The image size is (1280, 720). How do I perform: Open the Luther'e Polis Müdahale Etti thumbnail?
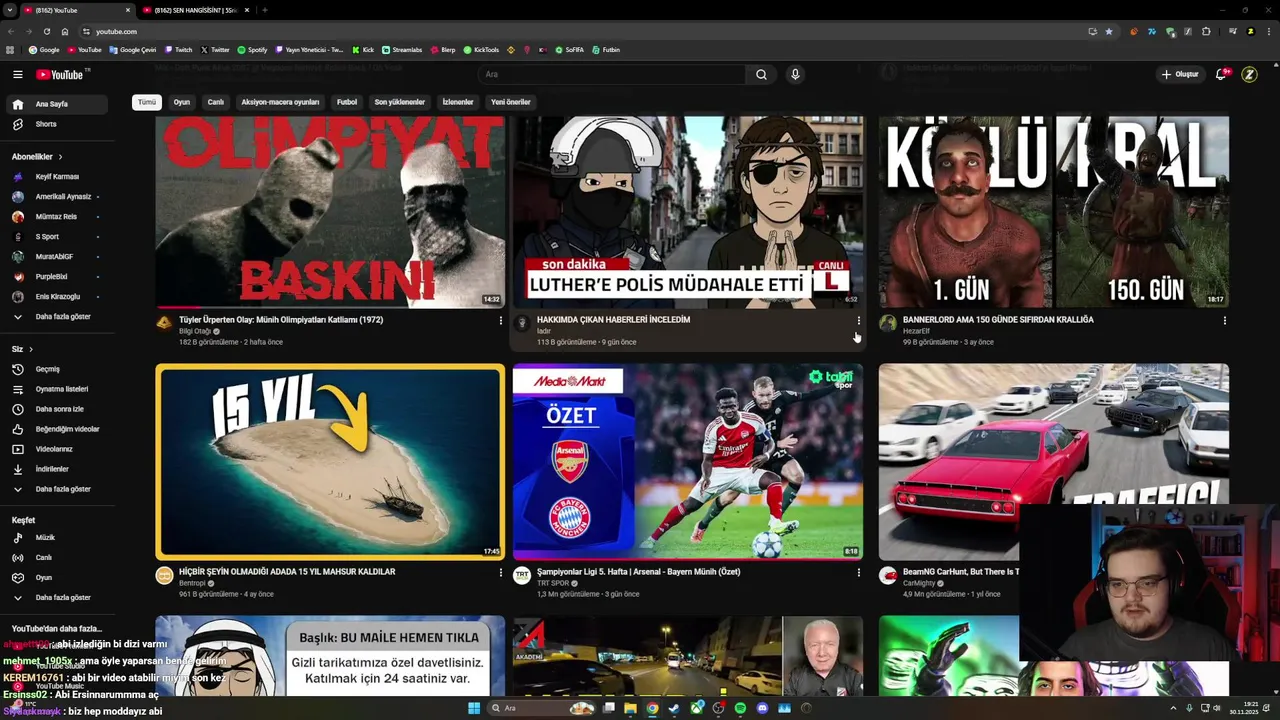tap(688, 212)
